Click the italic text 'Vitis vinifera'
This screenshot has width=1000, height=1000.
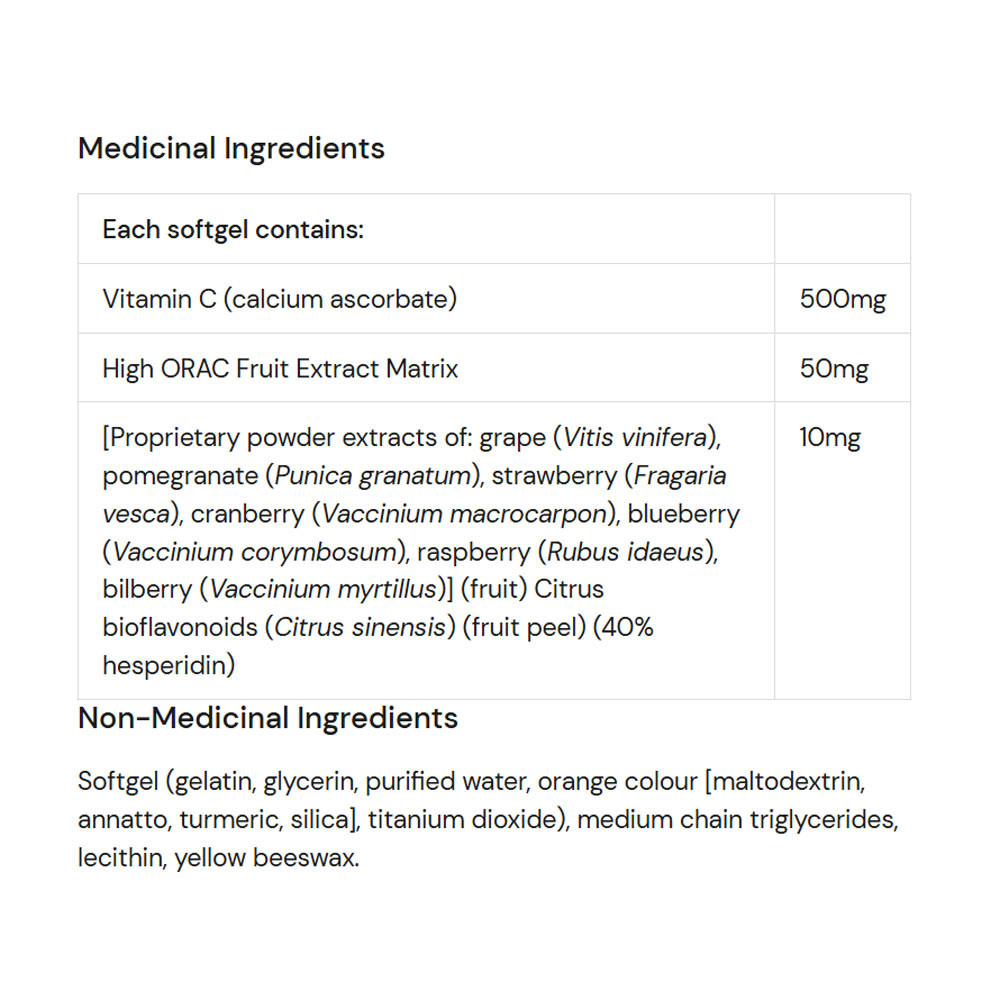pyautogui.click(x=637, y=438)
